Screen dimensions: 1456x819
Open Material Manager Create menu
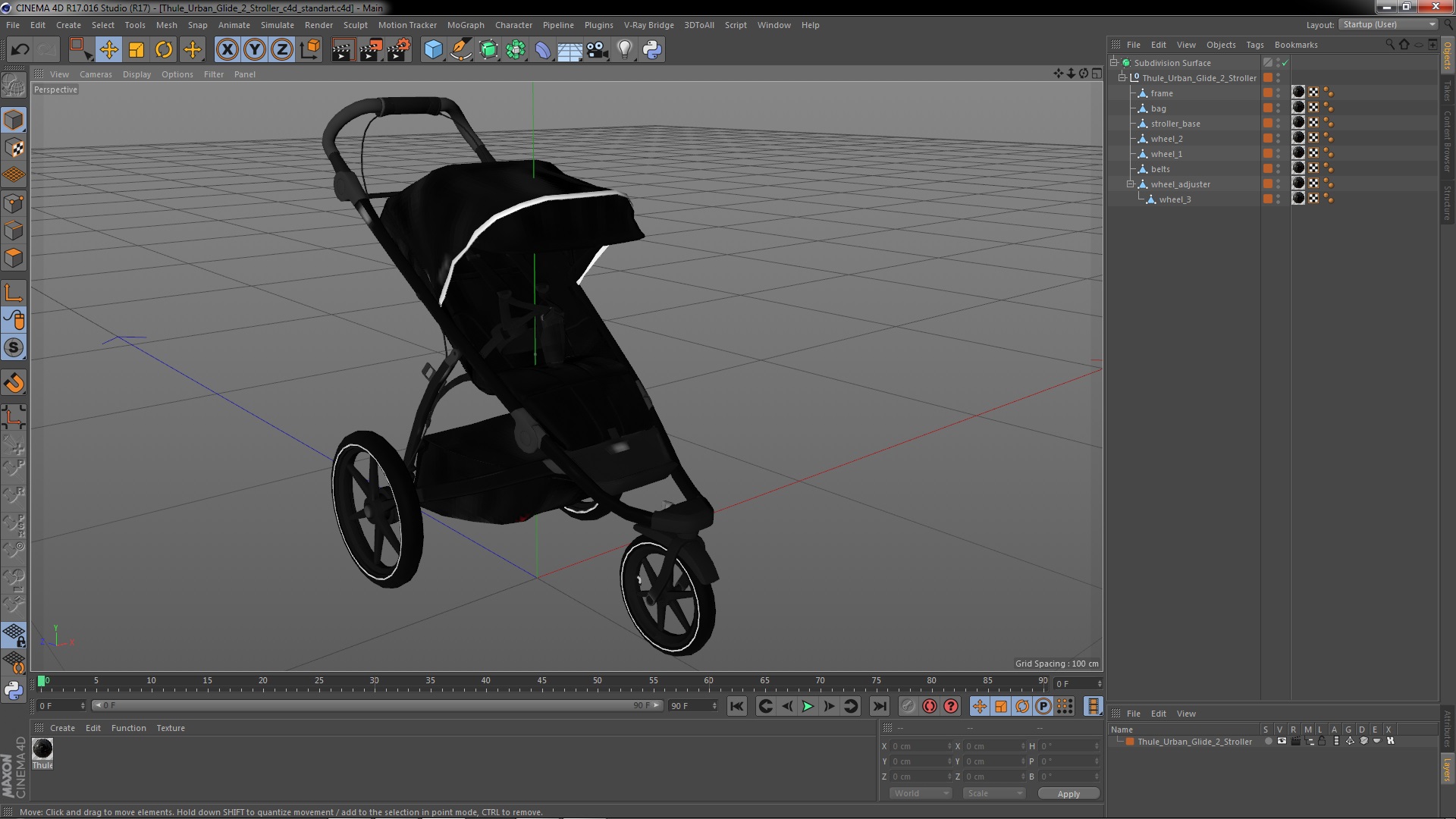[x=62, y=728]
